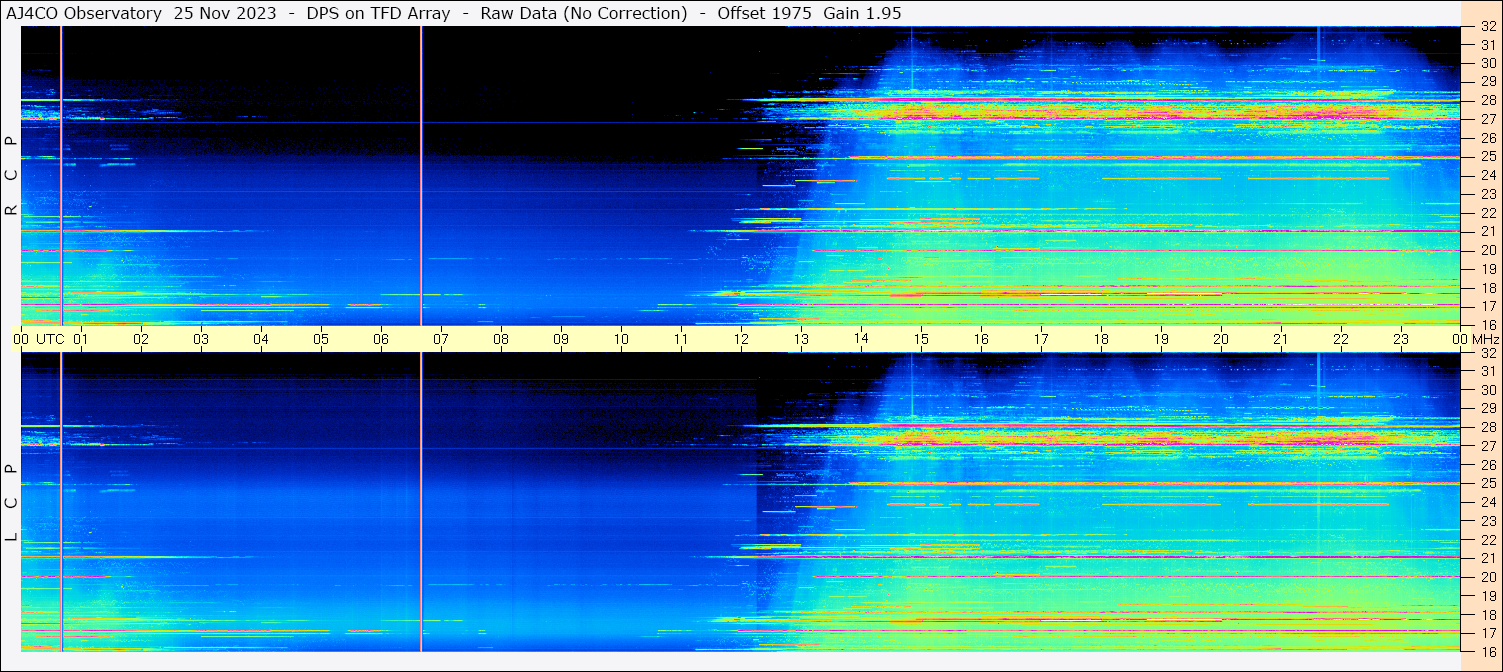Select the date "25 Nov 2023" in header
Screen dimensions: 1503x672
click(225, 13)
